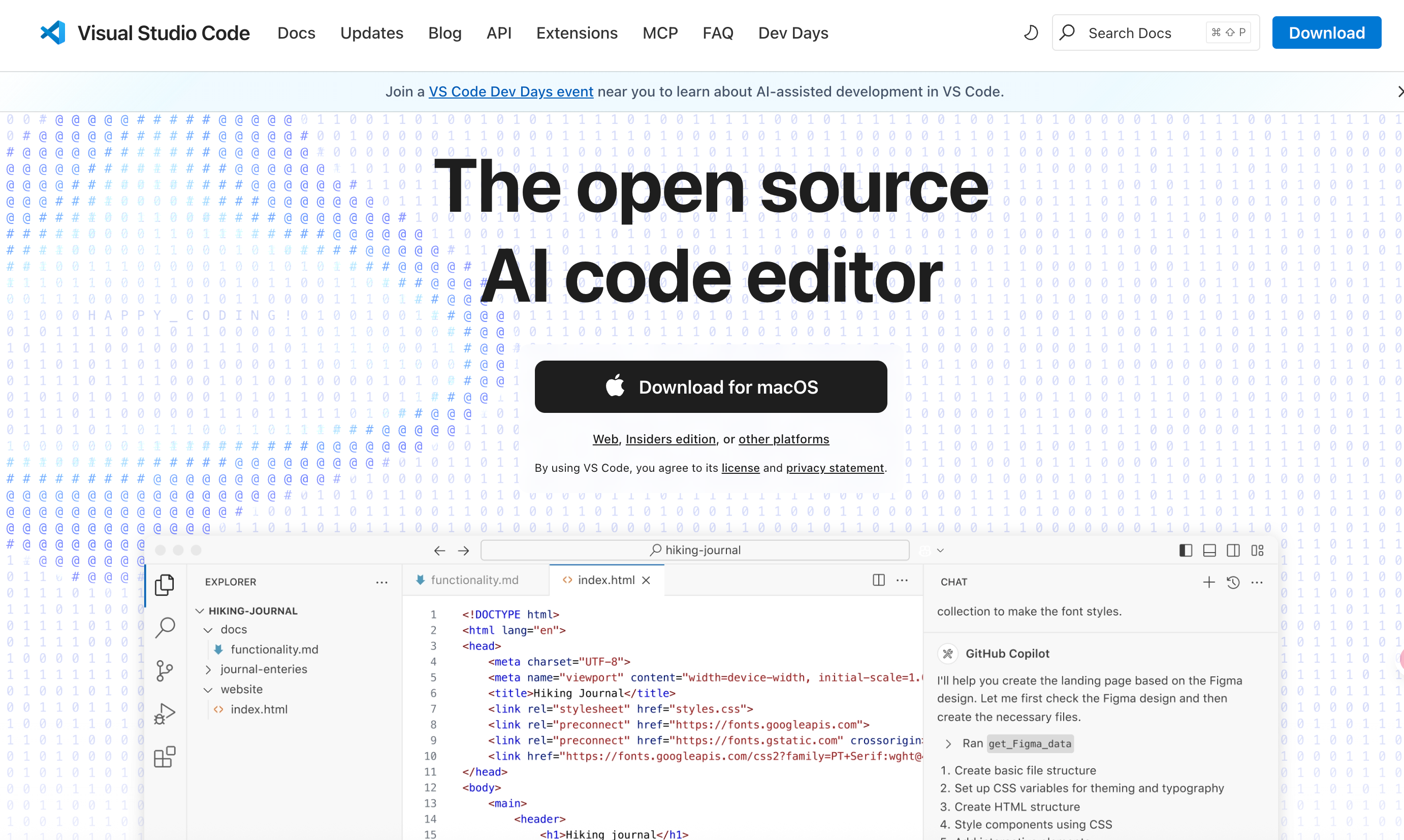Click the new chat plus icon
Viewport: 1404px width, 840px height.
click(x=1208, y=582)
